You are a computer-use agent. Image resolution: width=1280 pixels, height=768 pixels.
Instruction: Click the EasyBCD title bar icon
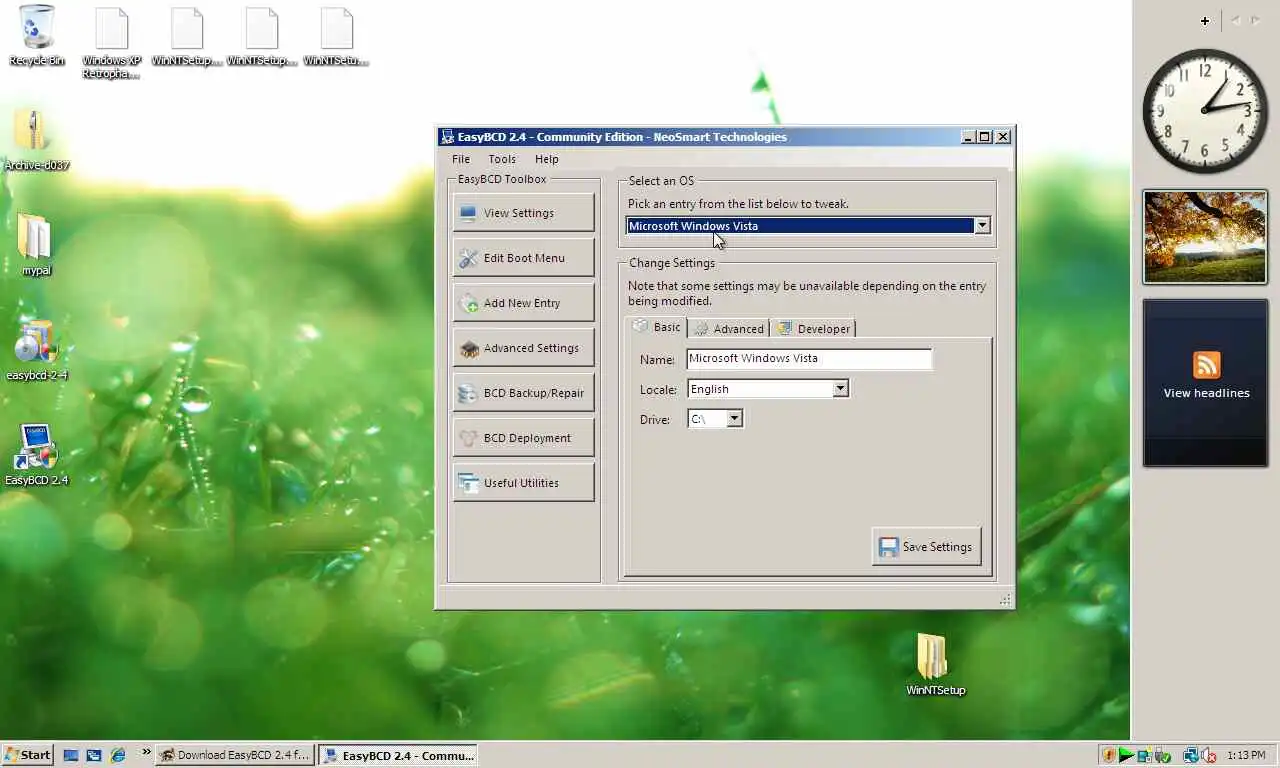click(x=447, y=137)
